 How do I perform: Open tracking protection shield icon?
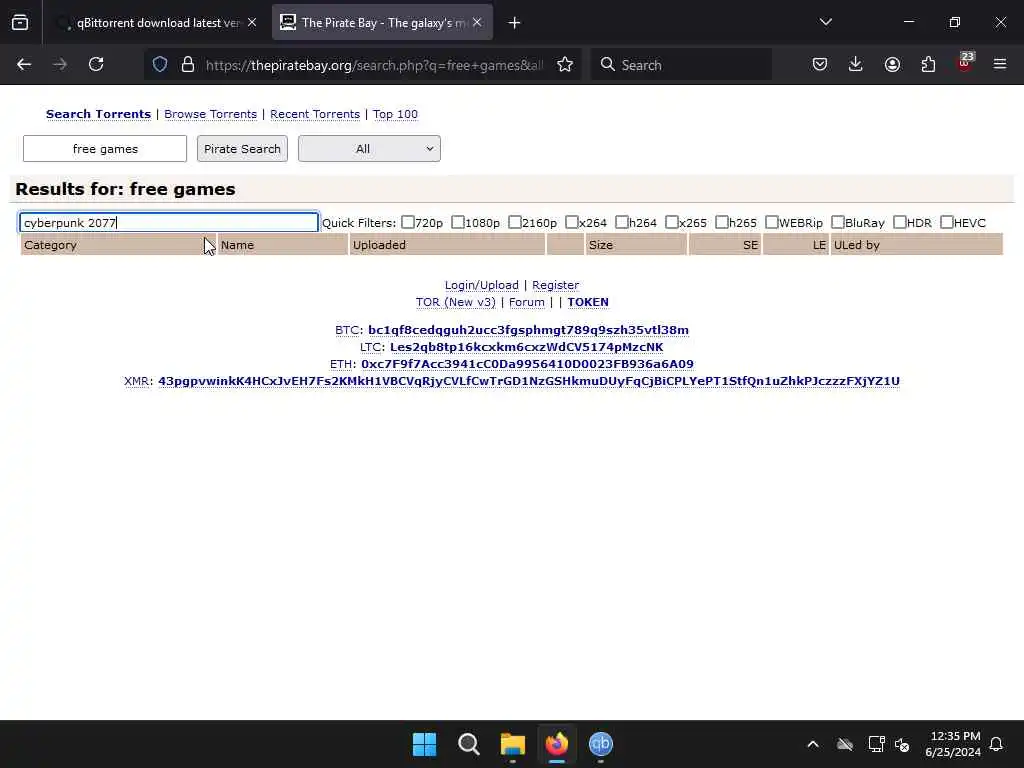pos(160,65)
